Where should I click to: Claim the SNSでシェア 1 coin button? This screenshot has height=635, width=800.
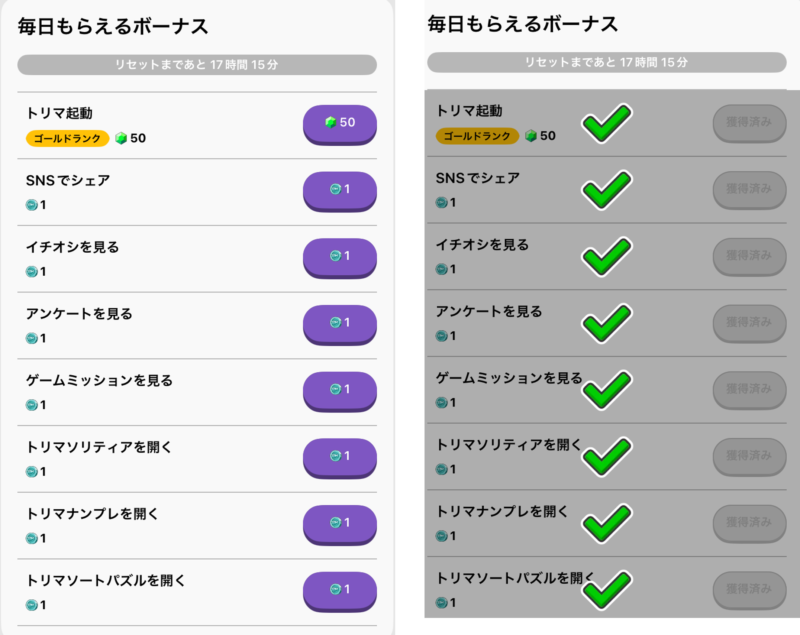tap(340, 191)
